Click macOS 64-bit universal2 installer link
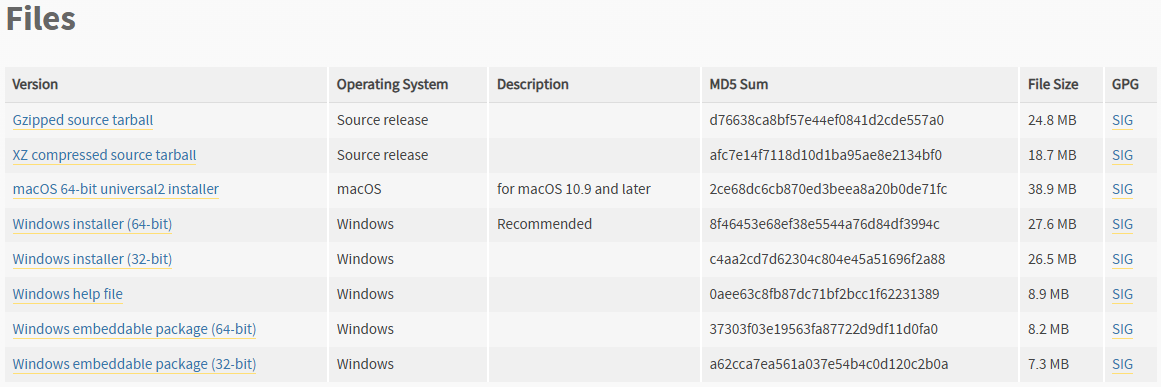This screenshot has height=387, width=1161. pos(116,189)
